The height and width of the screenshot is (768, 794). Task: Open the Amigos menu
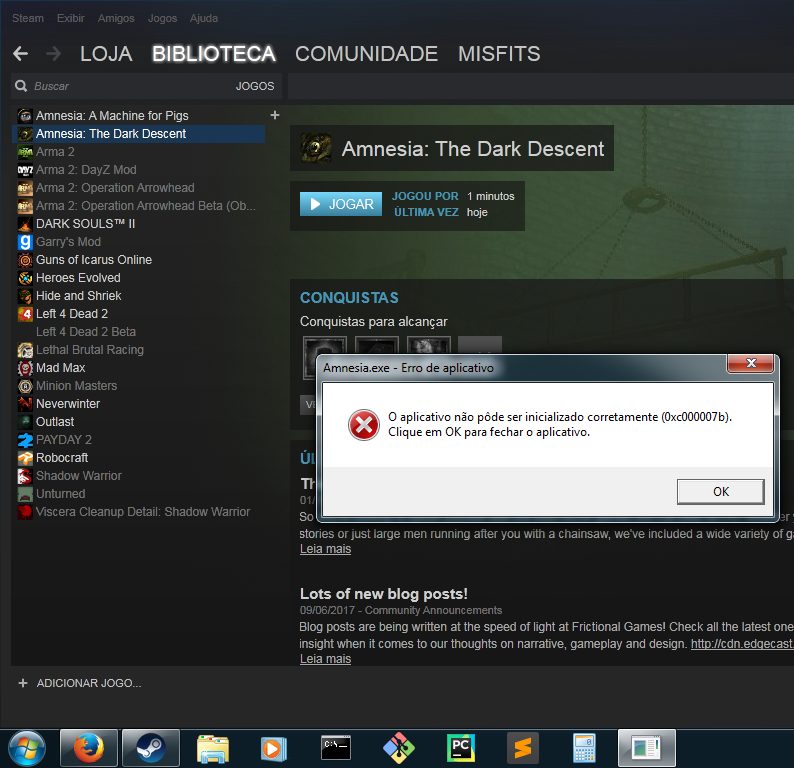tap(116, 18)
